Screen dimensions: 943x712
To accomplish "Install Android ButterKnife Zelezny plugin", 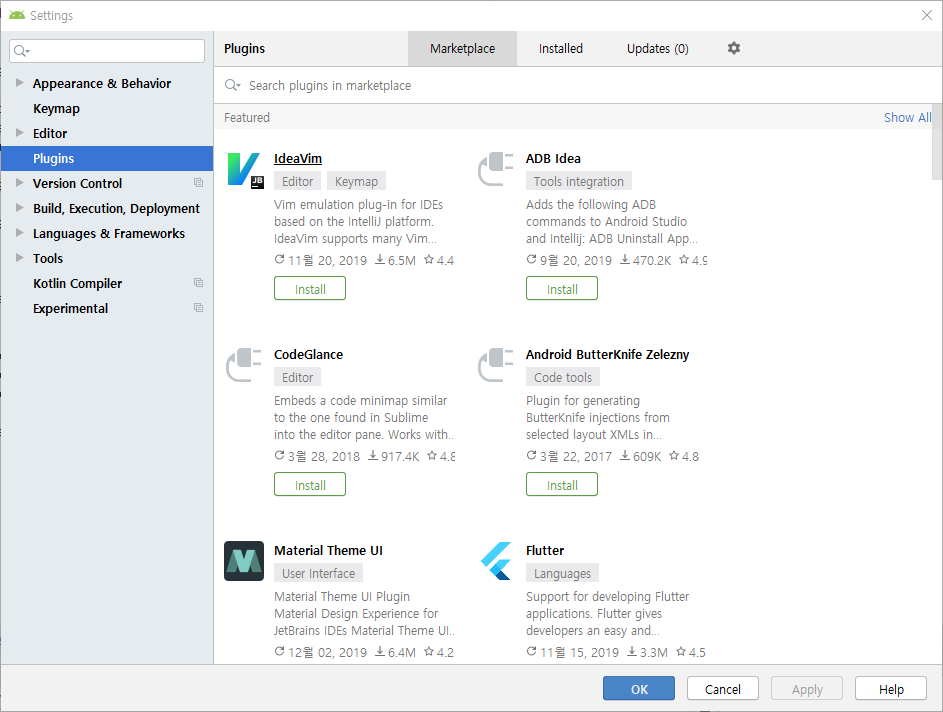I will point(562,485).
